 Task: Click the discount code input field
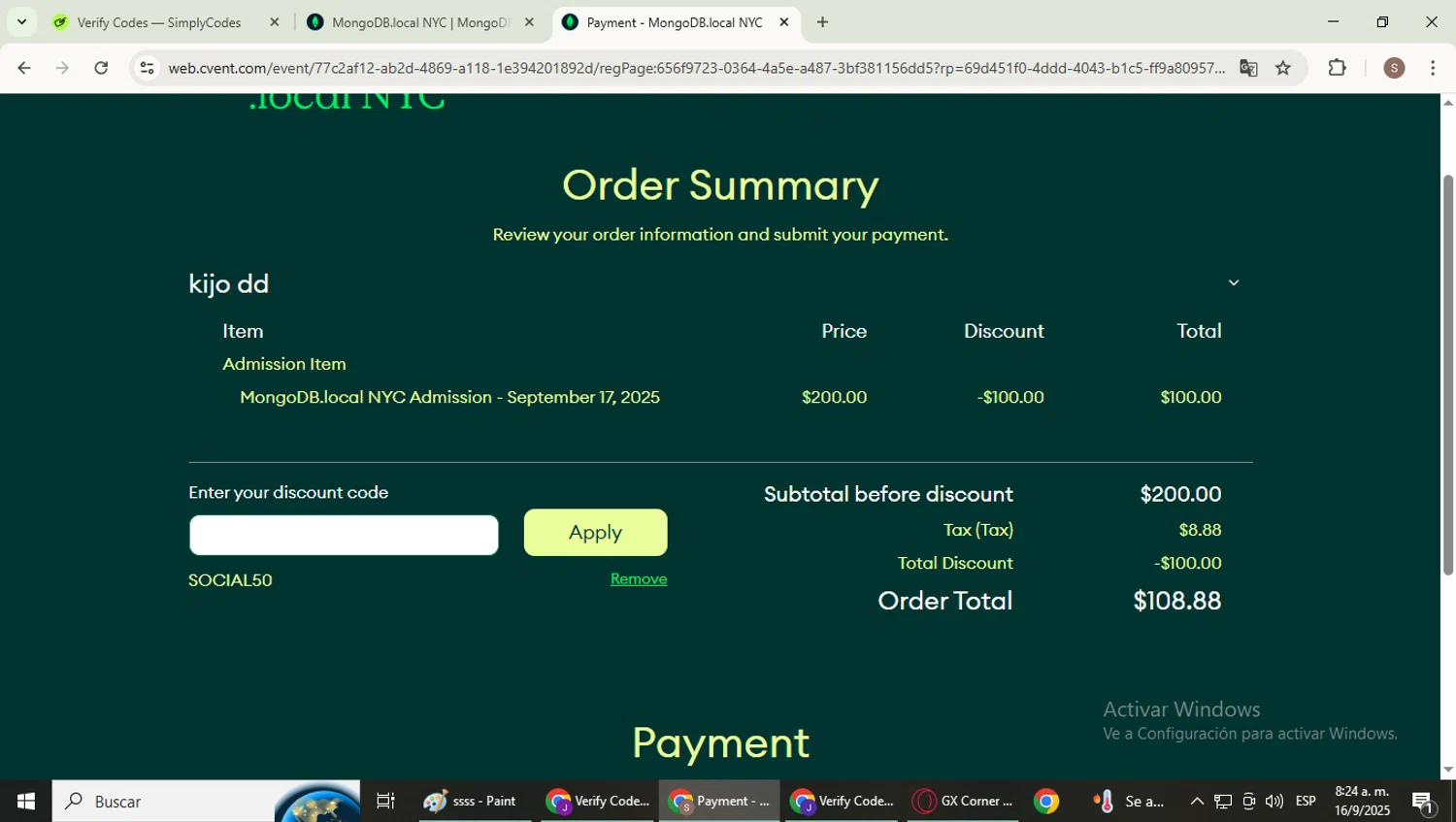click(344, 535)
